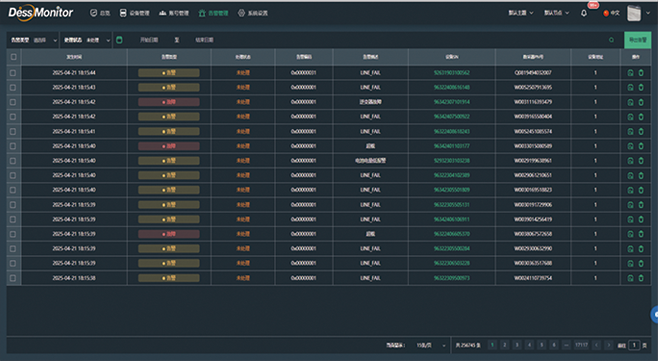The image size is (658, 361).
Task: Tick the select-all checkbox in the table header
Action: click(x=13, y=57)
